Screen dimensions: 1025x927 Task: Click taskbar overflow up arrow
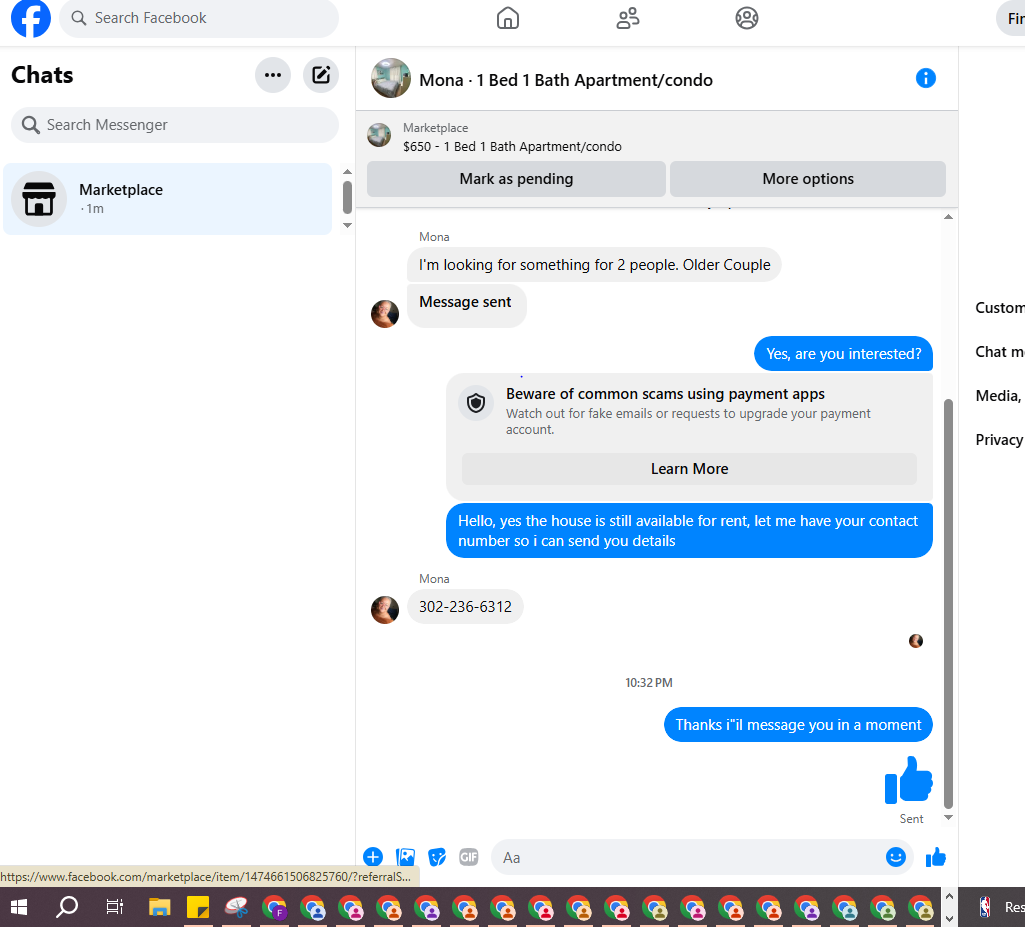pos(950,897)
